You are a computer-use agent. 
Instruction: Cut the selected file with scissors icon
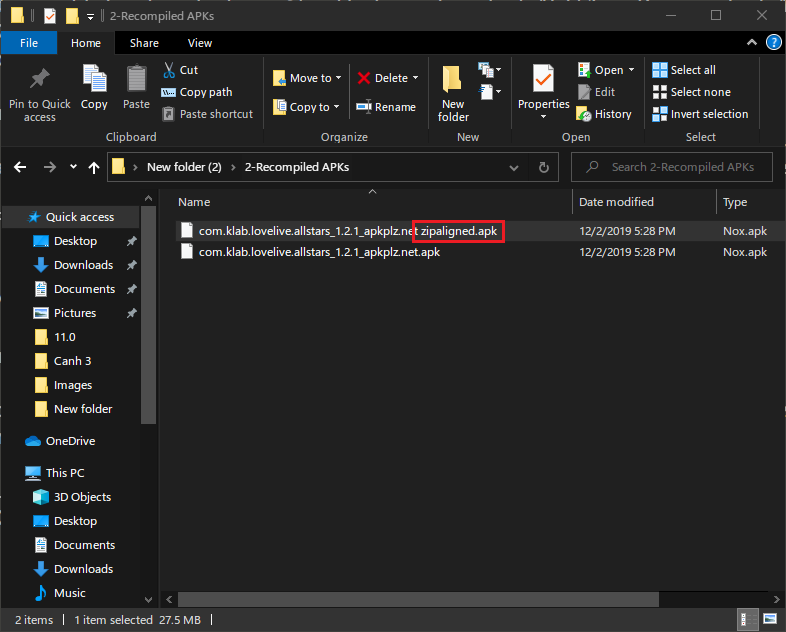click(x=180, y=70)
